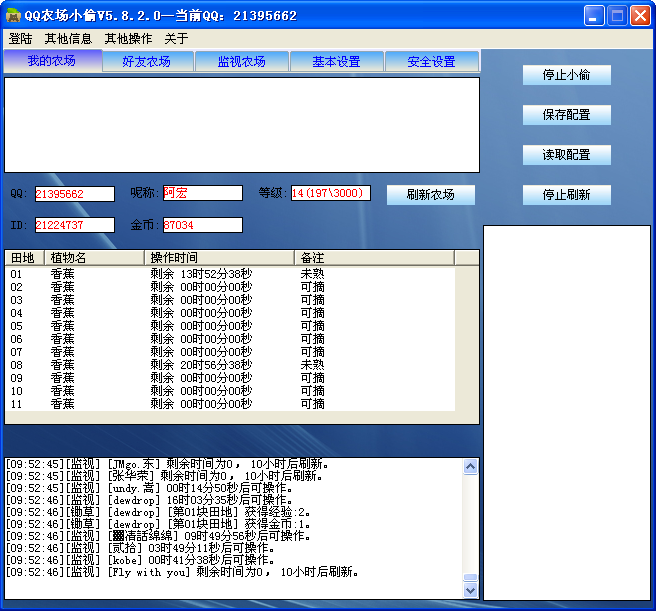Select field row 05 in the farm list
This screenshot has height=611, width=656.
tap(230, 326)
